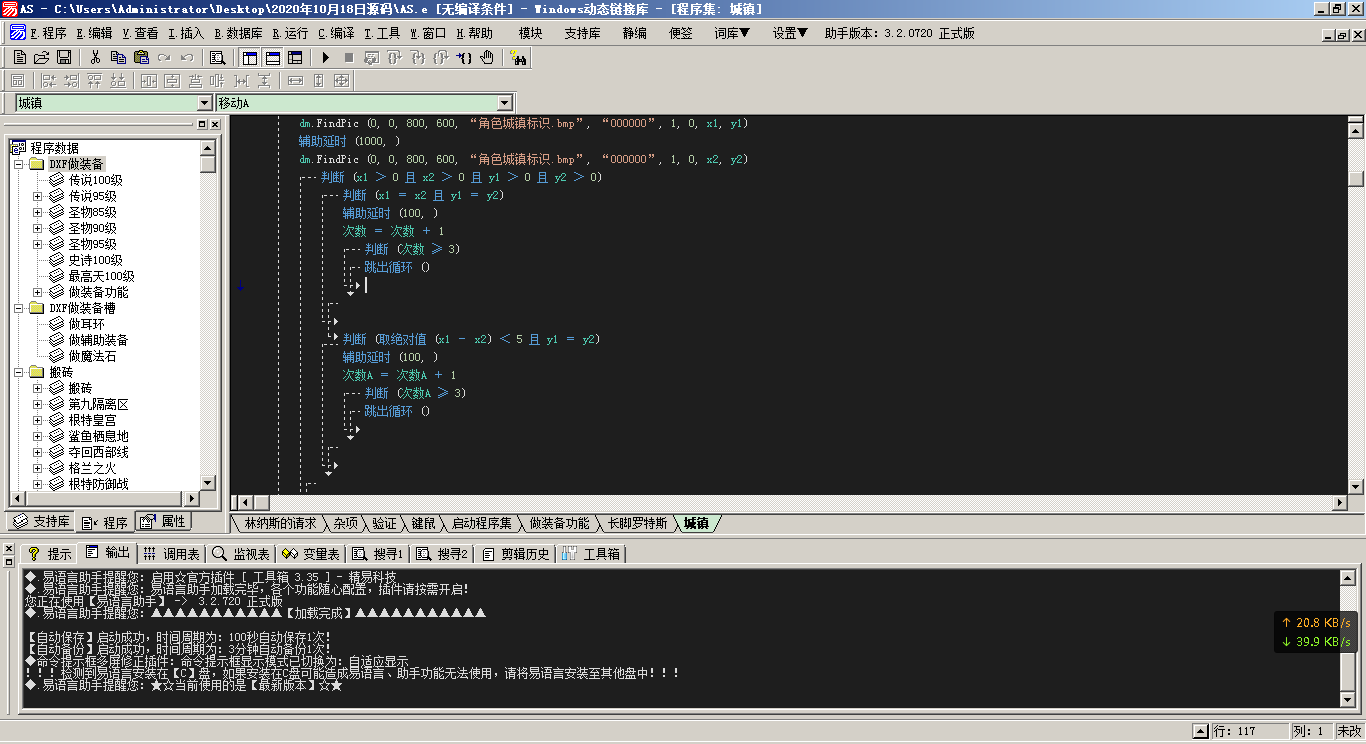
Task: Open the 设置 dropdown menu
Action: pyautogui.click(x=790, y=33)
